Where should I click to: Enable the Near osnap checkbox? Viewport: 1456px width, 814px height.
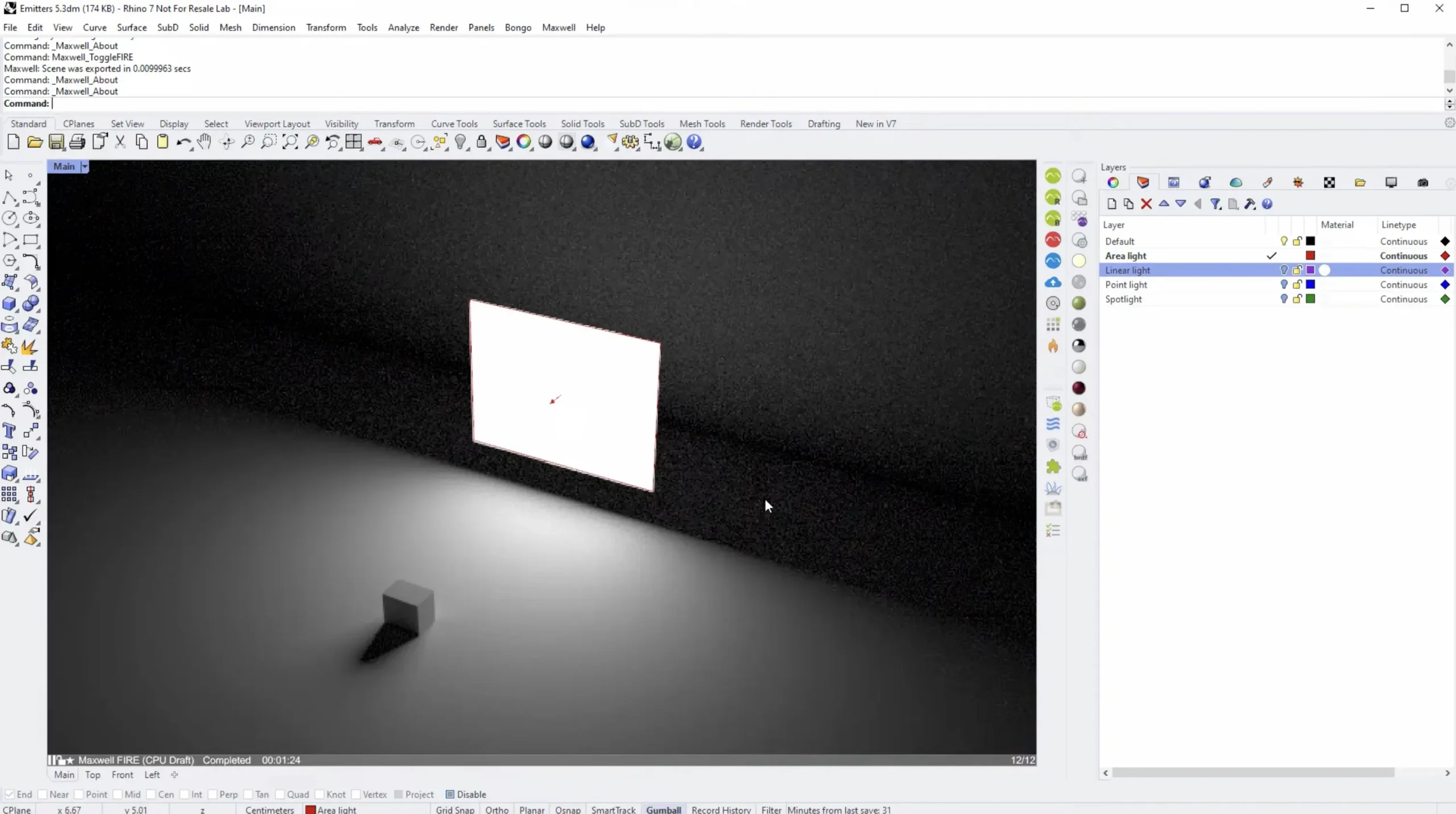[x=43, y=794]
